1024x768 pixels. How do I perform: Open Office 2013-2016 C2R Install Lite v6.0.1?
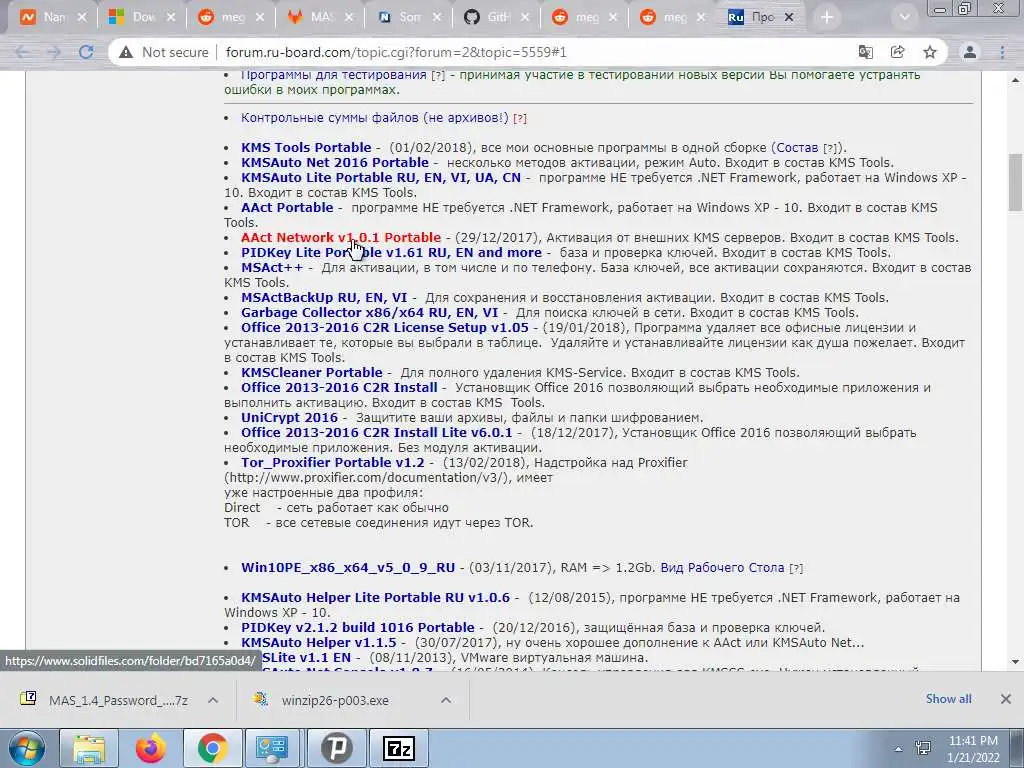(376, 433)
